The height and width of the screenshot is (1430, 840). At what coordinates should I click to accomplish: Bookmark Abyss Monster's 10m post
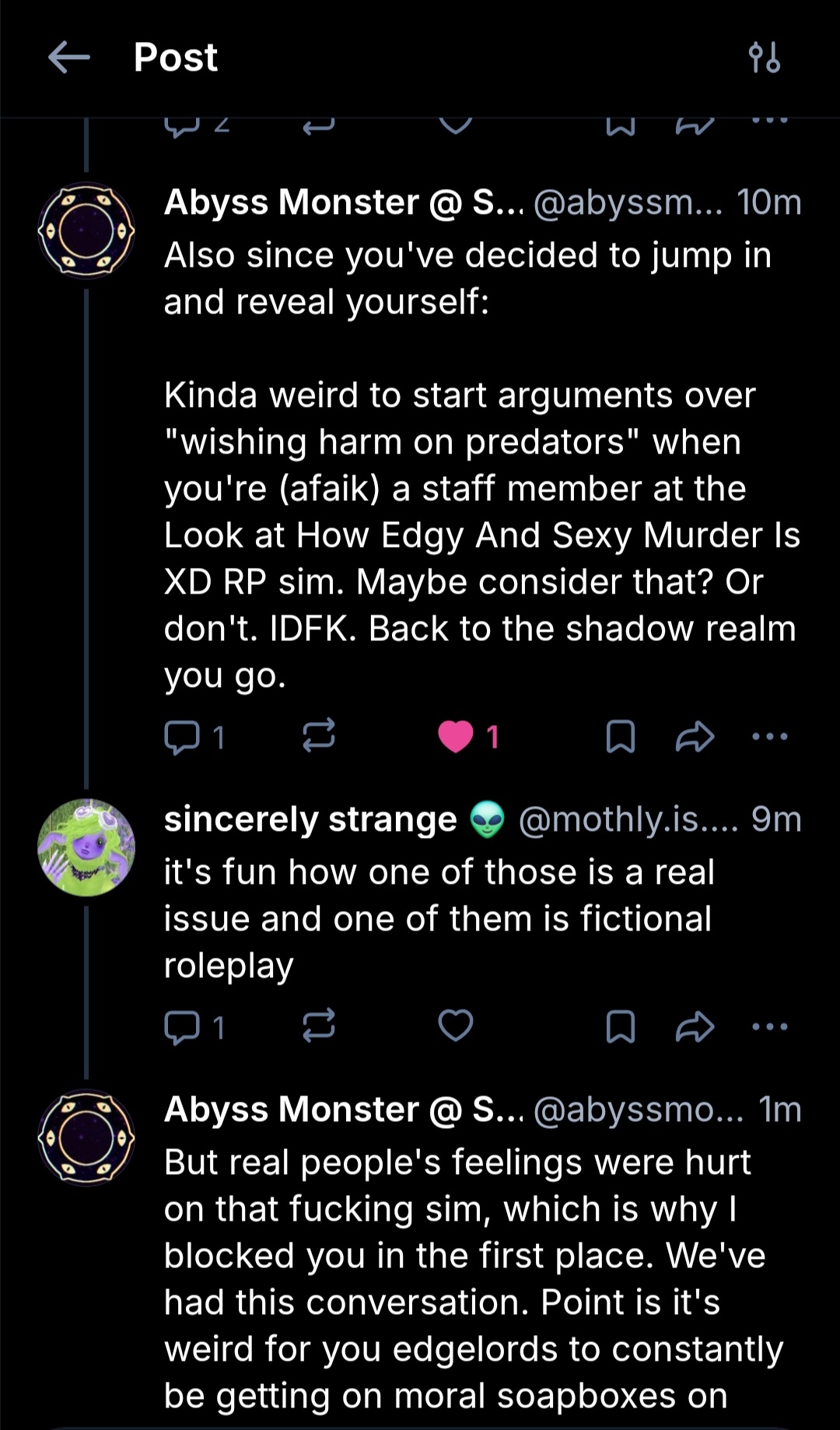click(620, 737)
